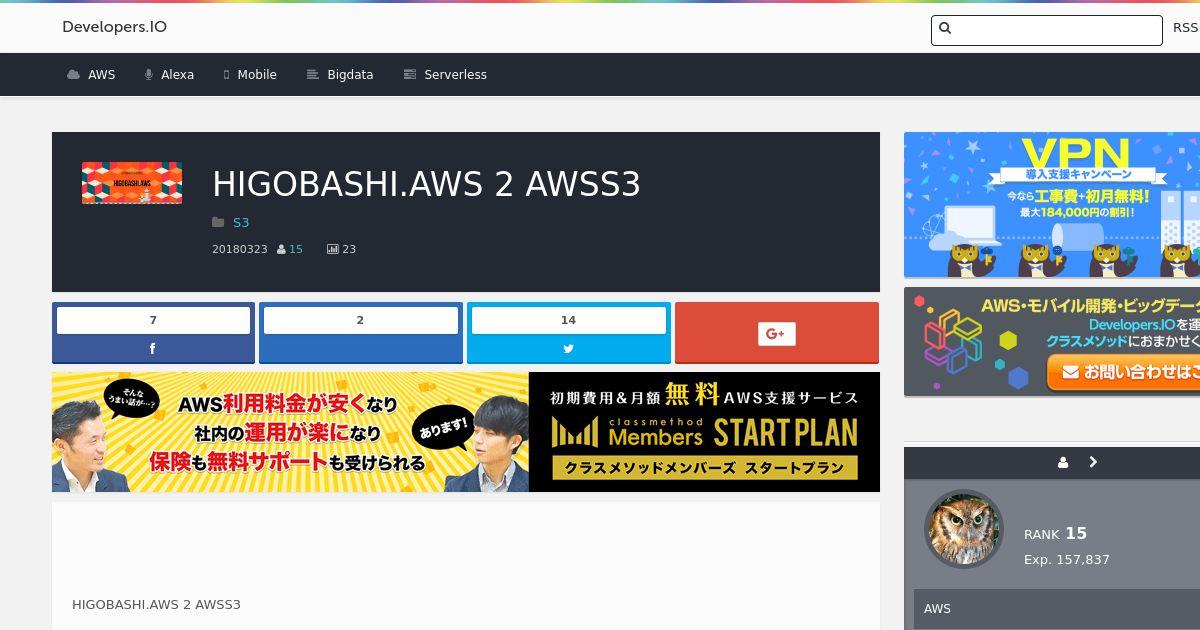Click the HIGOBASHI.AWS 2 AWSS3 headline
Image resolution: width=1200 pixels, height=630 pixels.
pyautogui.click(x=426, y=184)
